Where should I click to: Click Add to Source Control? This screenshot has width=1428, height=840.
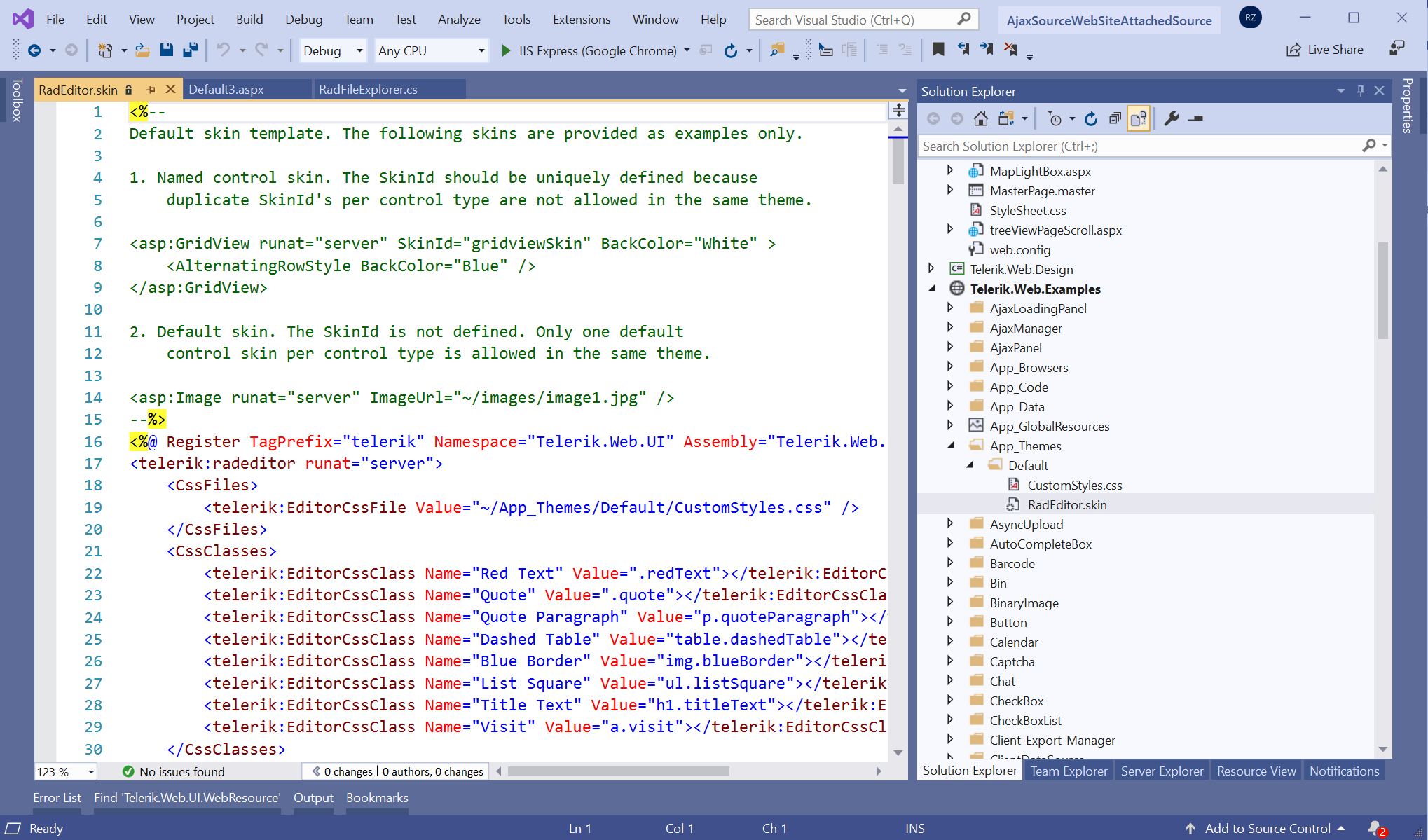tap(1267, 828)
